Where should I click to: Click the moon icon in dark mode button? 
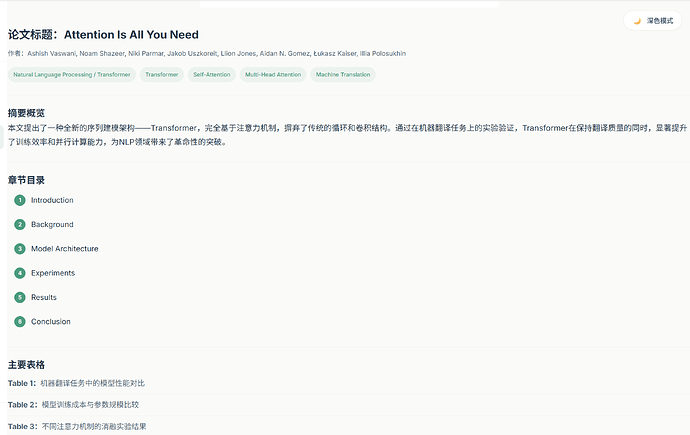637,21
